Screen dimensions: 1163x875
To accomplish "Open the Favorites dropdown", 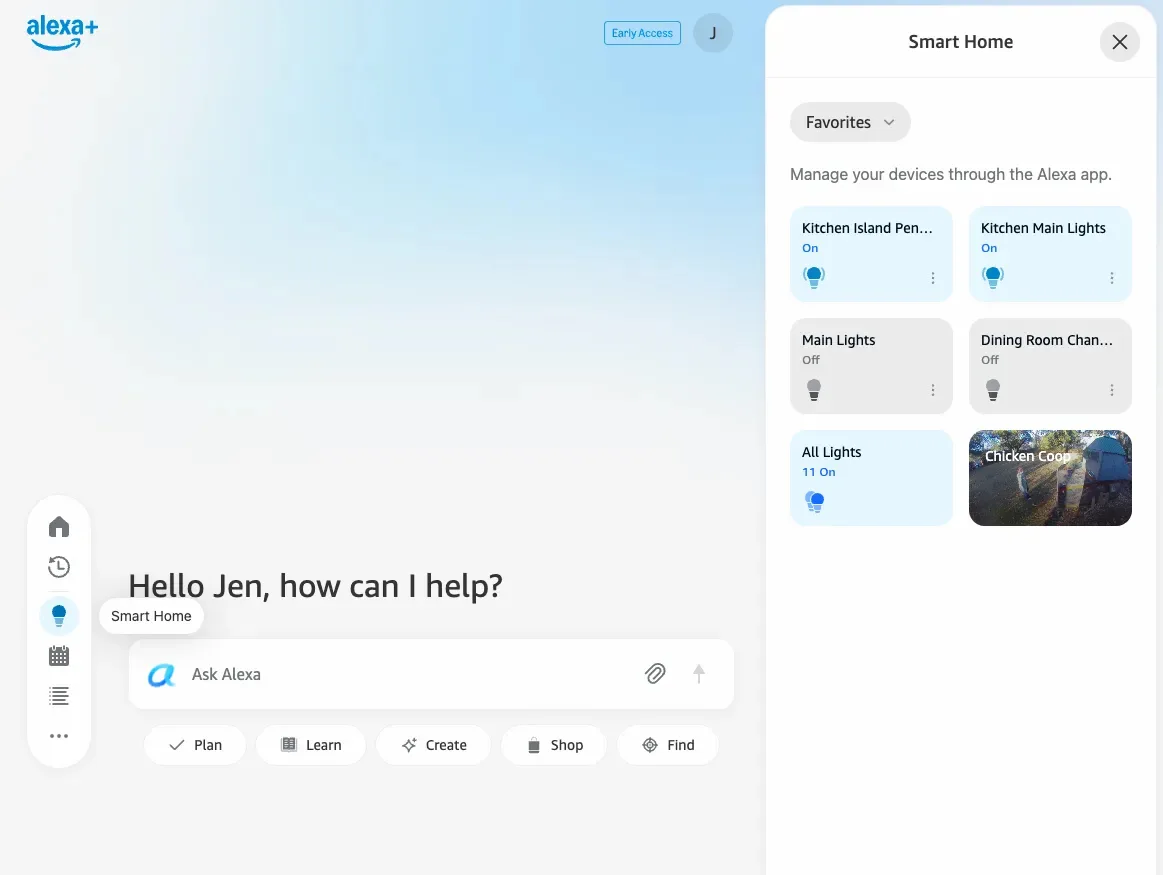I will pos(850,121).
